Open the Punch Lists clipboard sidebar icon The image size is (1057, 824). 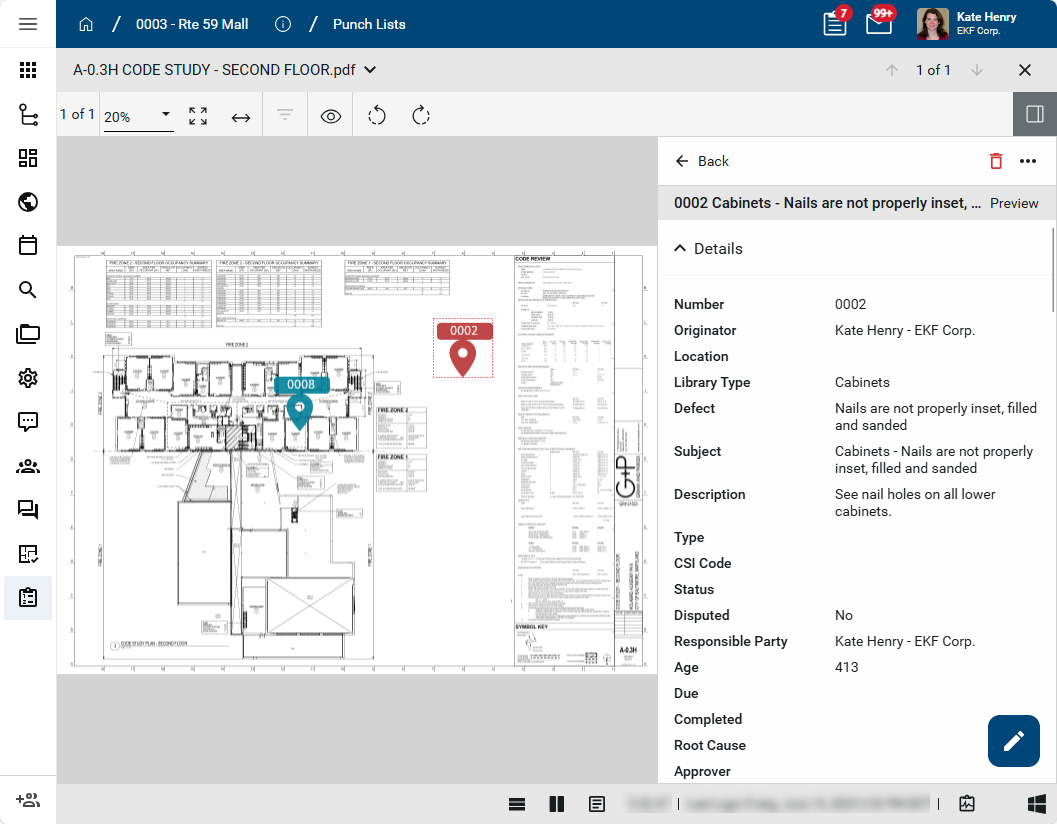pos(28,598)
